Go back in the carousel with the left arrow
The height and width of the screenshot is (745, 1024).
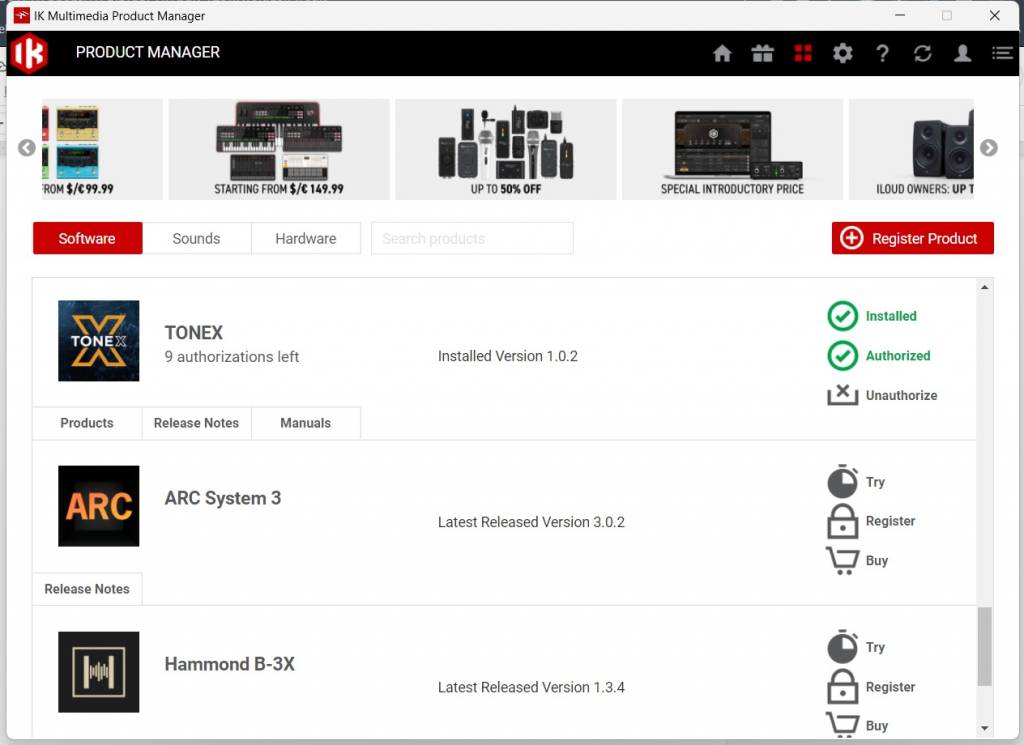pos(26,147)
